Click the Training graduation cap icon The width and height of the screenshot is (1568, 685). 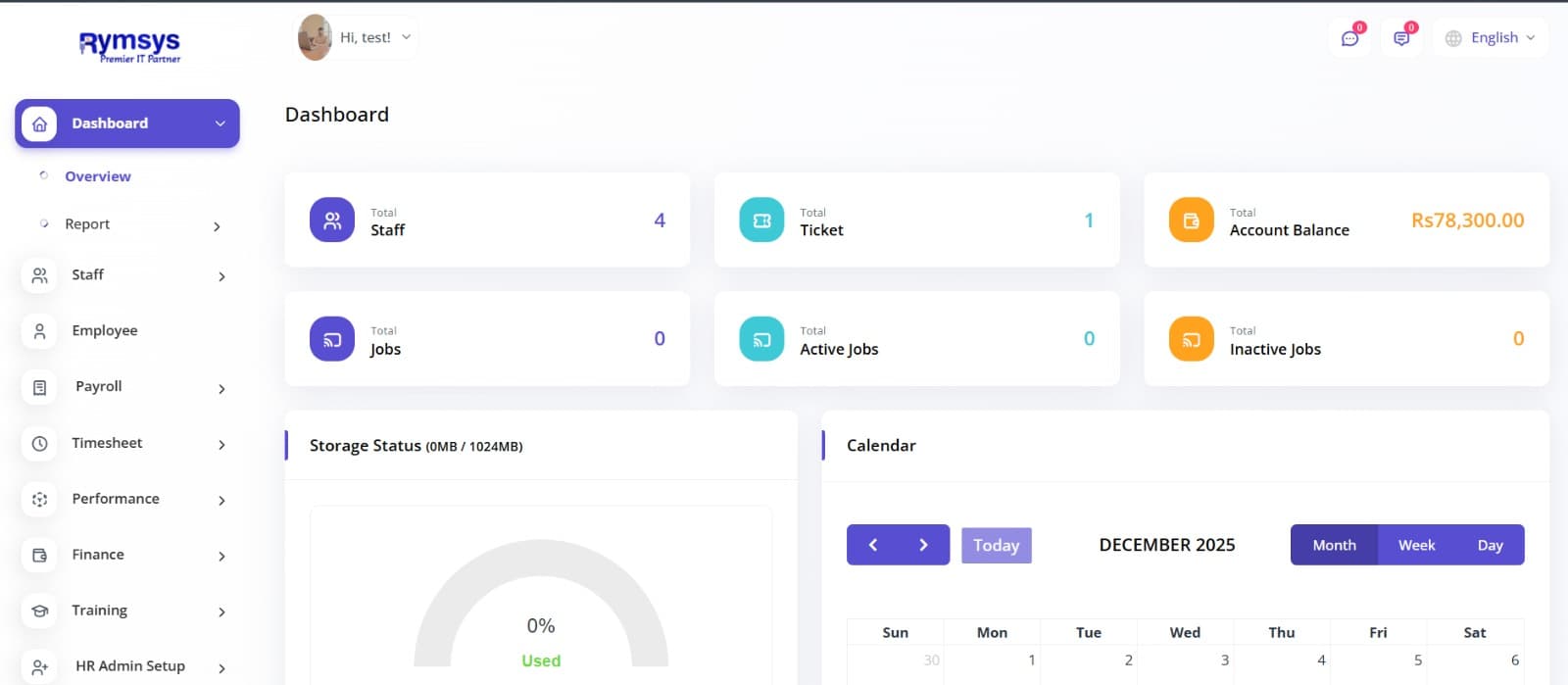pos(39,611)
